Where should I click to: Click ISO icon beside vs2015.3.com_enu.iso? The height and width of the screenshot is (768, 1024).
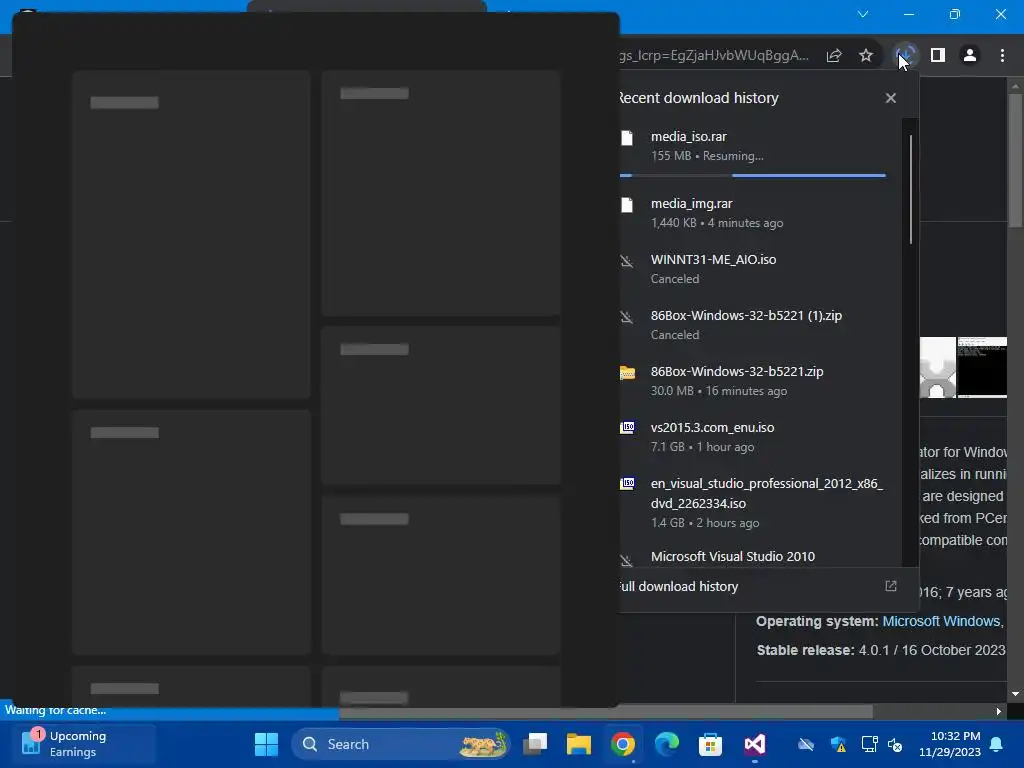[x=628, y=428]
